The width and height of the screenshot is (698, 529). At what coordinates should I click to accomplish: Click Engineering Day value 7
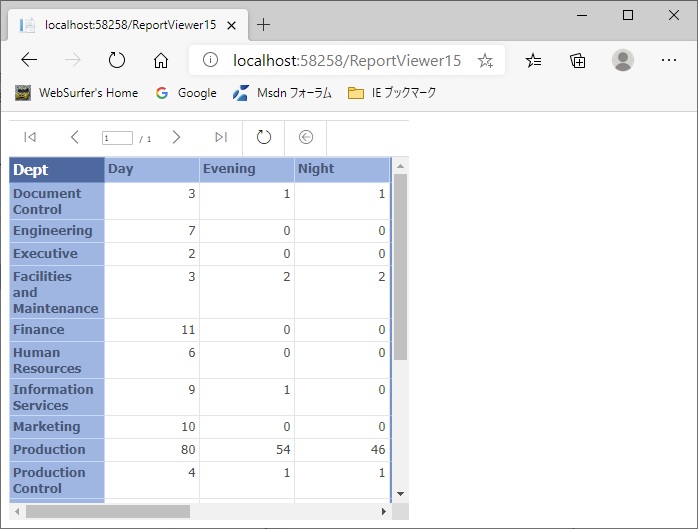tap(192, 231)
